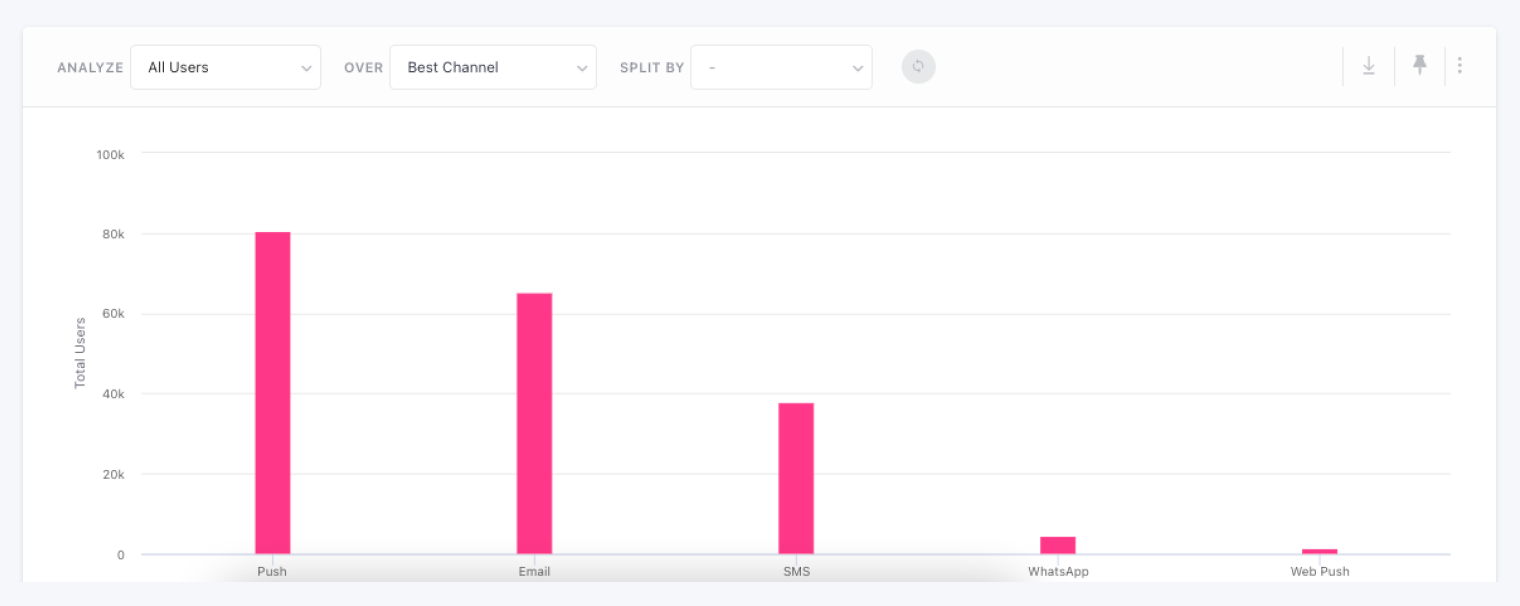The width and height of the screenshot is (1520, 606).
Task: Click the 100k y-axis tick label
Action: [x=110, y=155]
